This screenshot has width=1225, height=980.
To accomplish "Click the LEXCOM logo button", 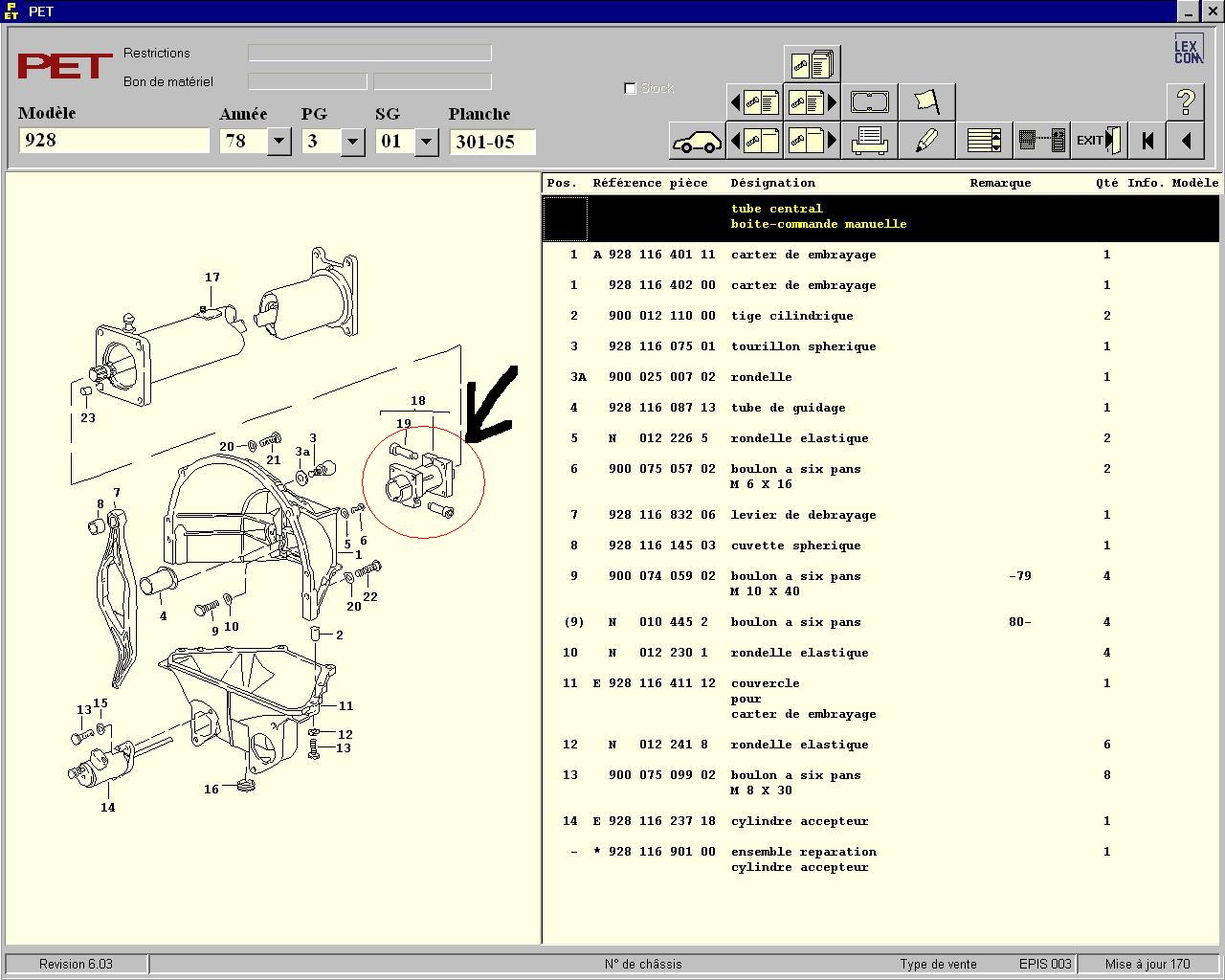I will pos(1188,50).
